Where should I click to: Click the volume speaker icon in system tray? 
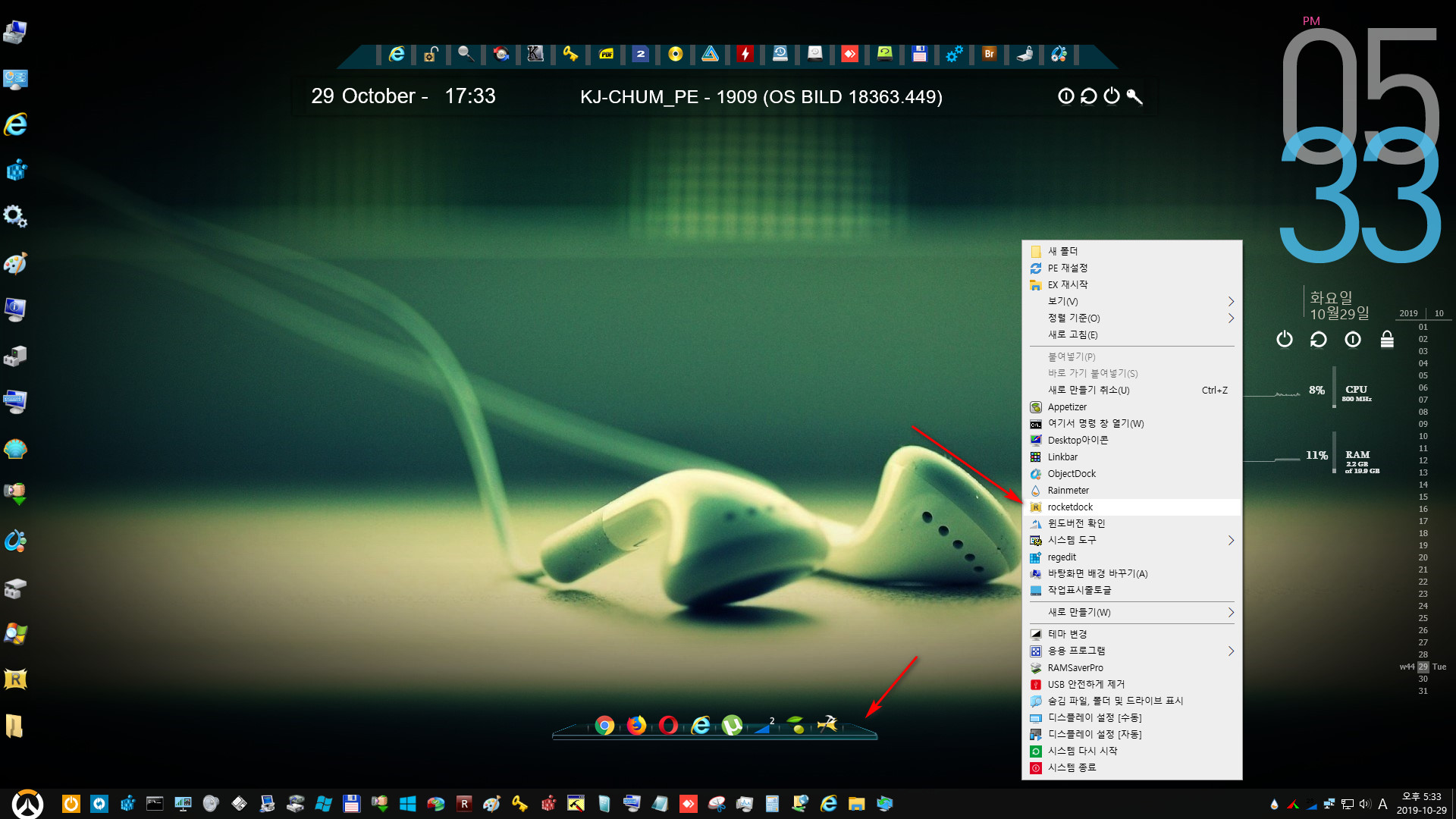click(x=1364, y=804)
